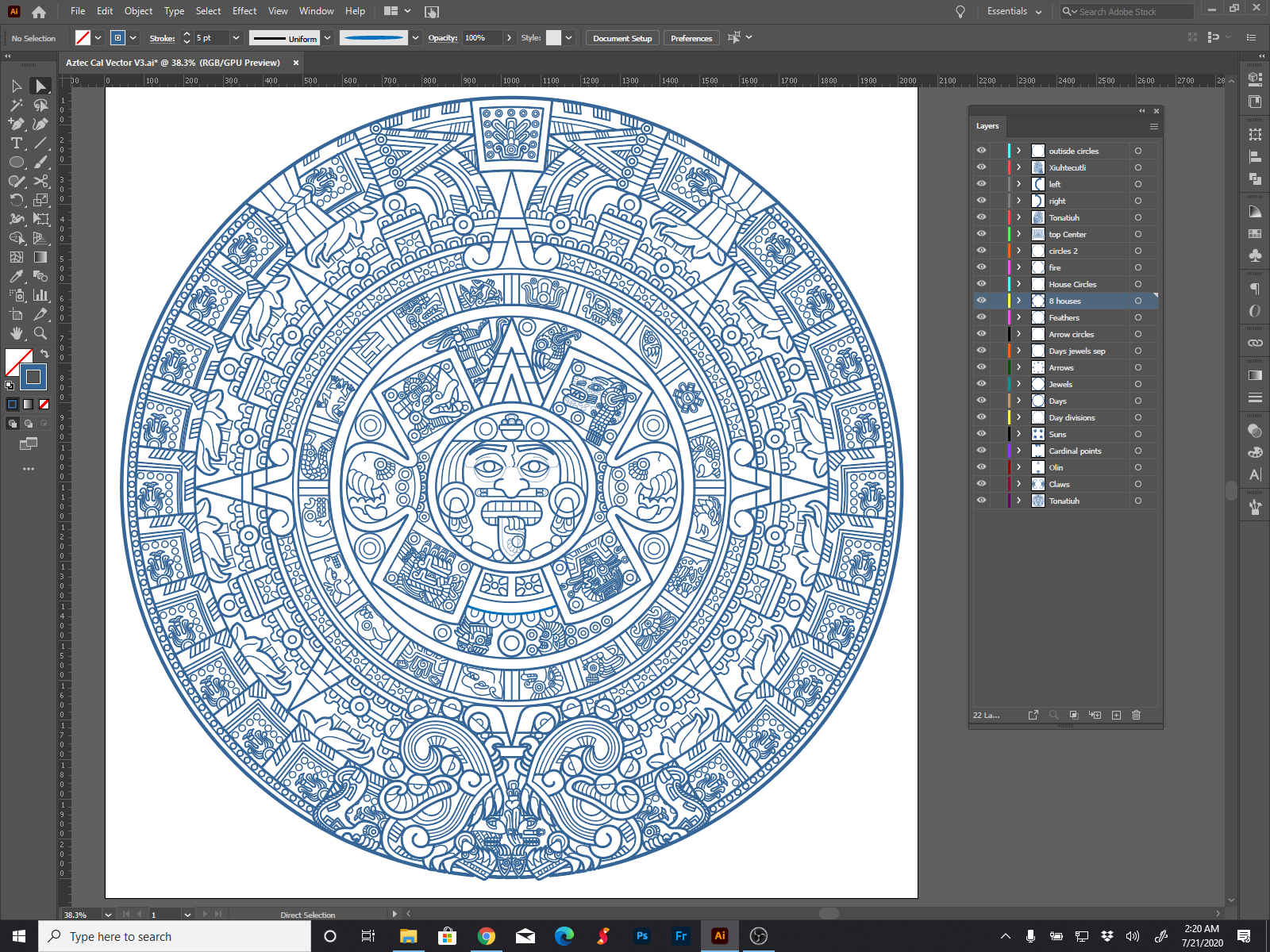Hide the Arrows layer
The image size is (1270, 952).
[982, 367]
